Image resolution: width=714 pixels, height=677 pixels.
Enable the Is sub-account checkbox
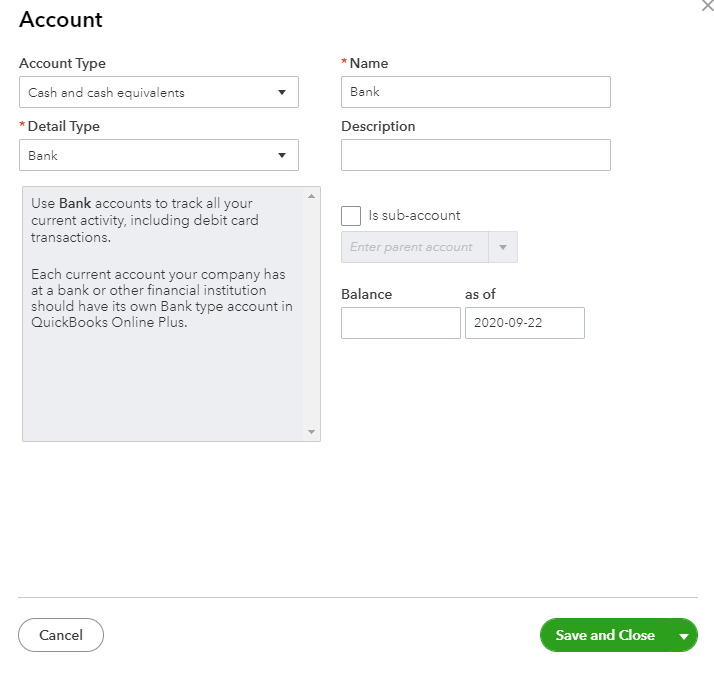(x=351, y=216)
